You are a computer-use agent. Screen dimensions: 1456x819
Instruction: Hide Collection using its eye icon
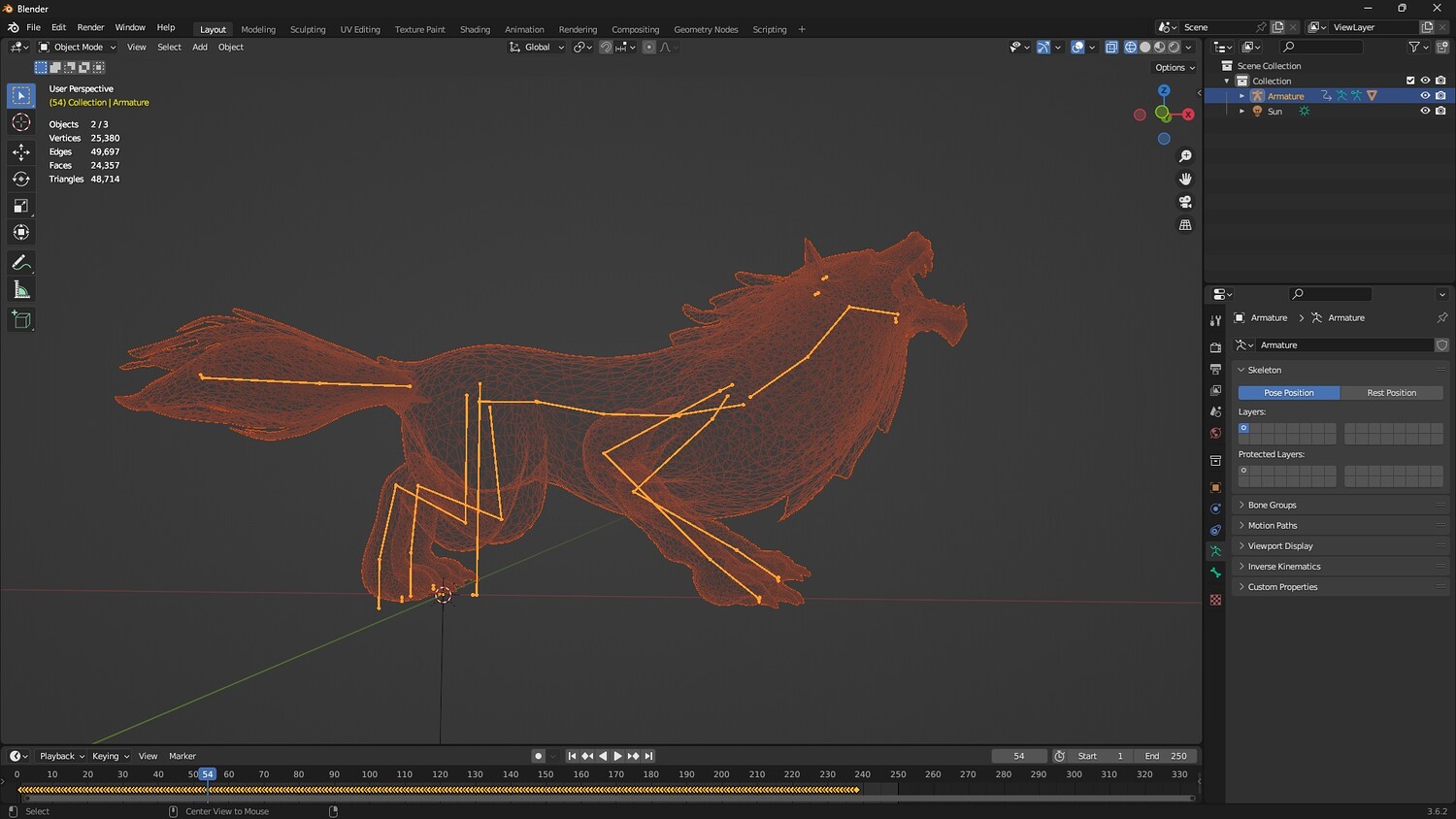click(1425, 81)
